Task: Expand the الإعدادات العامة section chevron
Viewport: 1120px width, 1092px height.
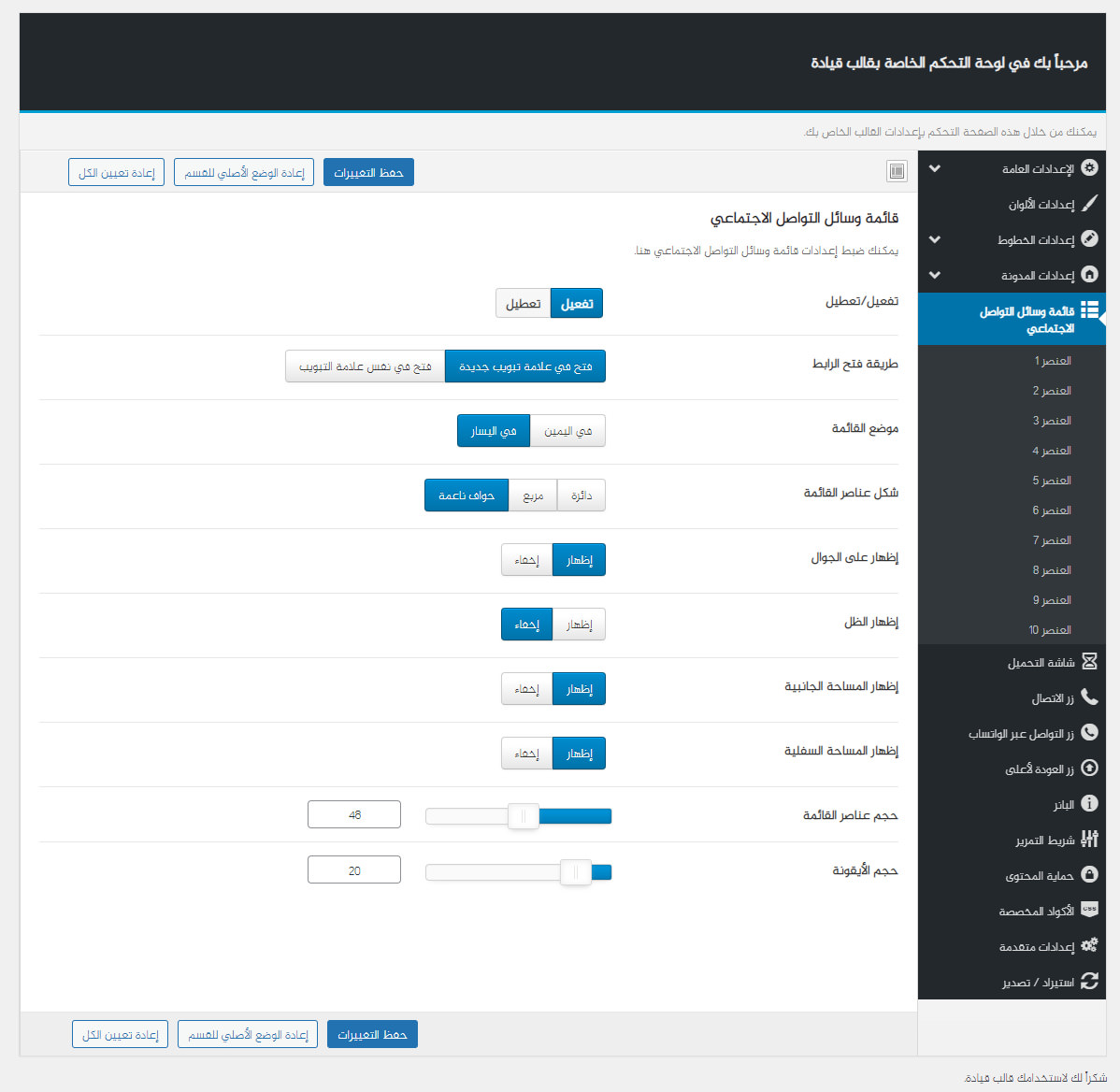Action: 935,169
